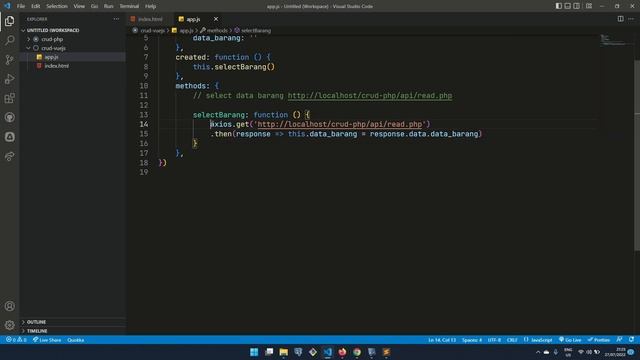The image size is (640, 360).
Task: Click crud-vuejs in the breadcrumb
Action: [x=152, y=30]
